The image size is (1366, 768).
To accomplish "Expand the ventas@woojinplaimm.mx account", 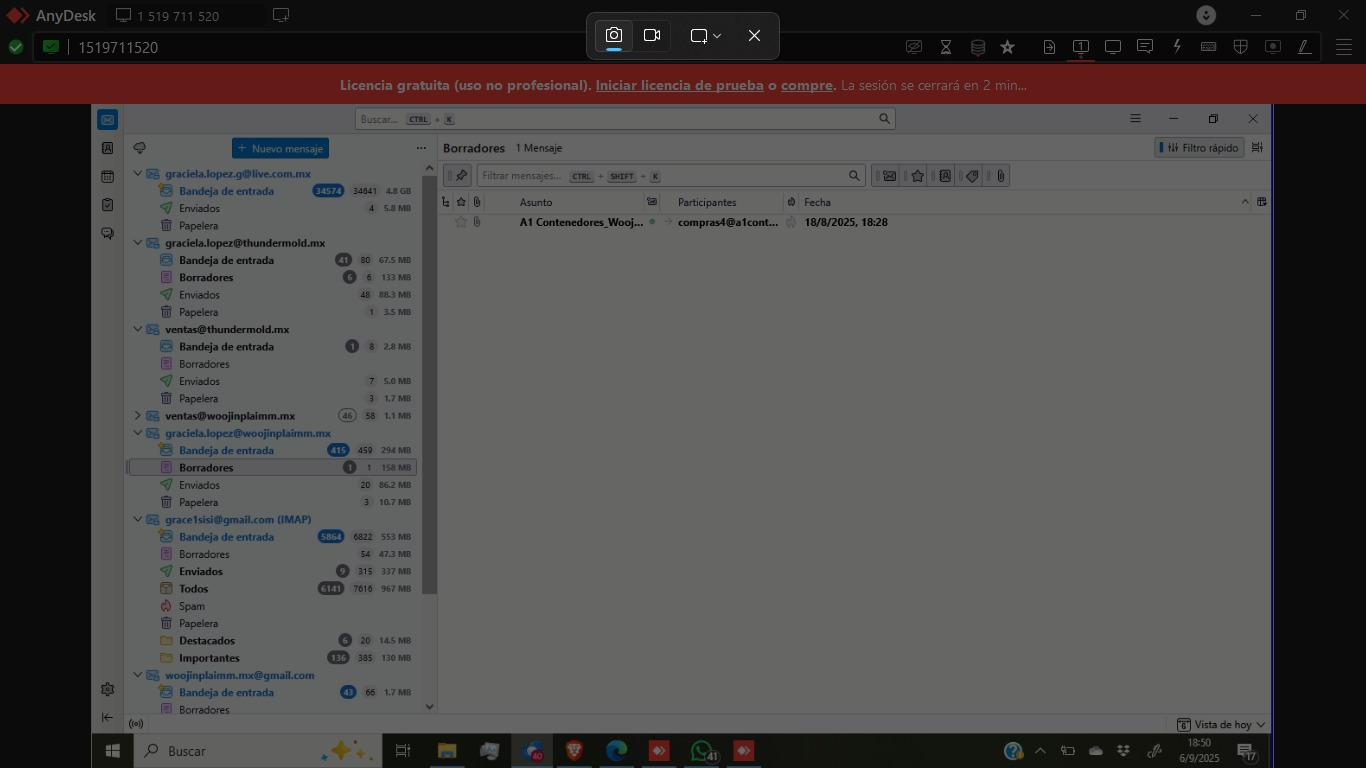I will (138, 416).
